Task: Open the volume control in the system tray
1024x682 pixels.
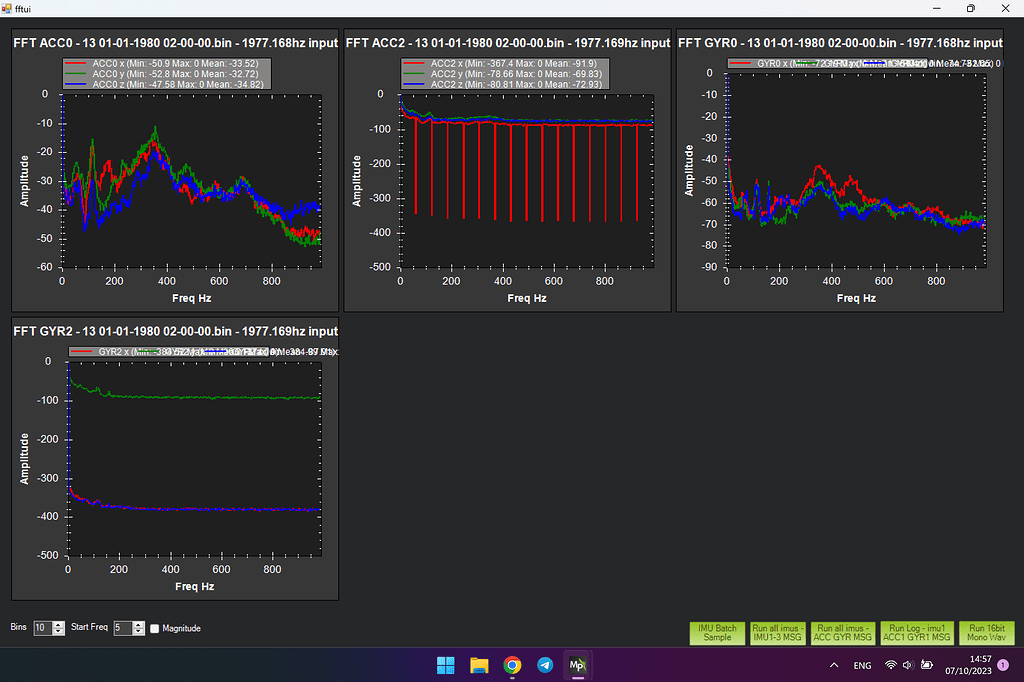Action: pyautogui.click(x=907, y=664)
